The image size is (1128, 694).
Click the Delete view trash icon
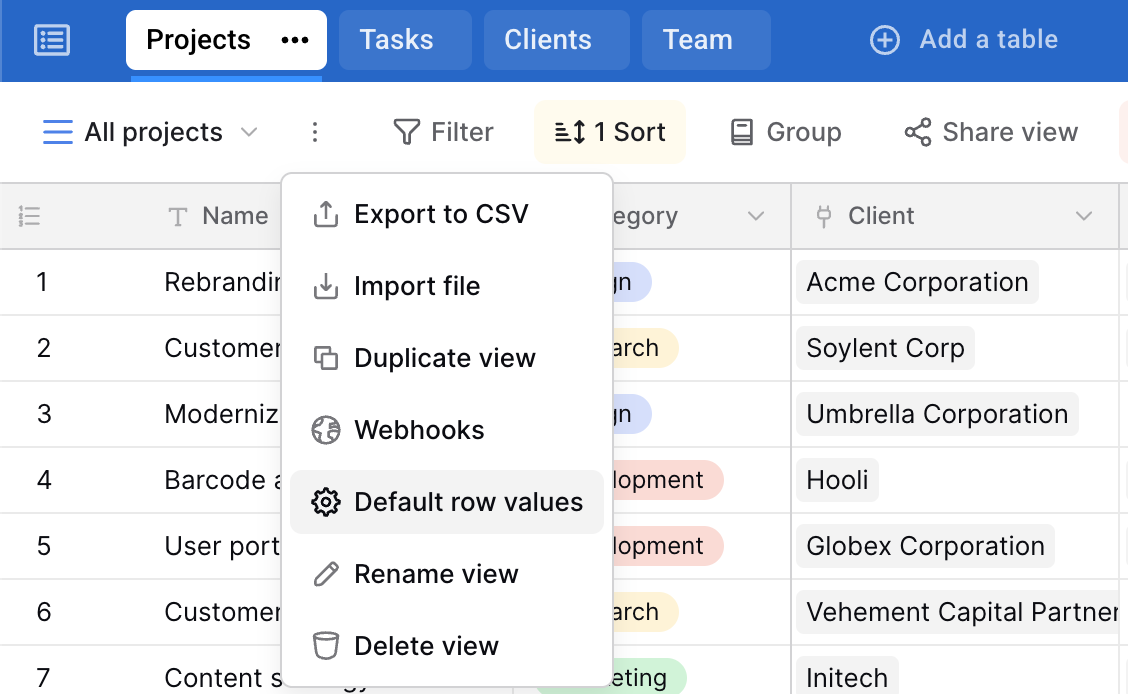[x=326, y=646]
